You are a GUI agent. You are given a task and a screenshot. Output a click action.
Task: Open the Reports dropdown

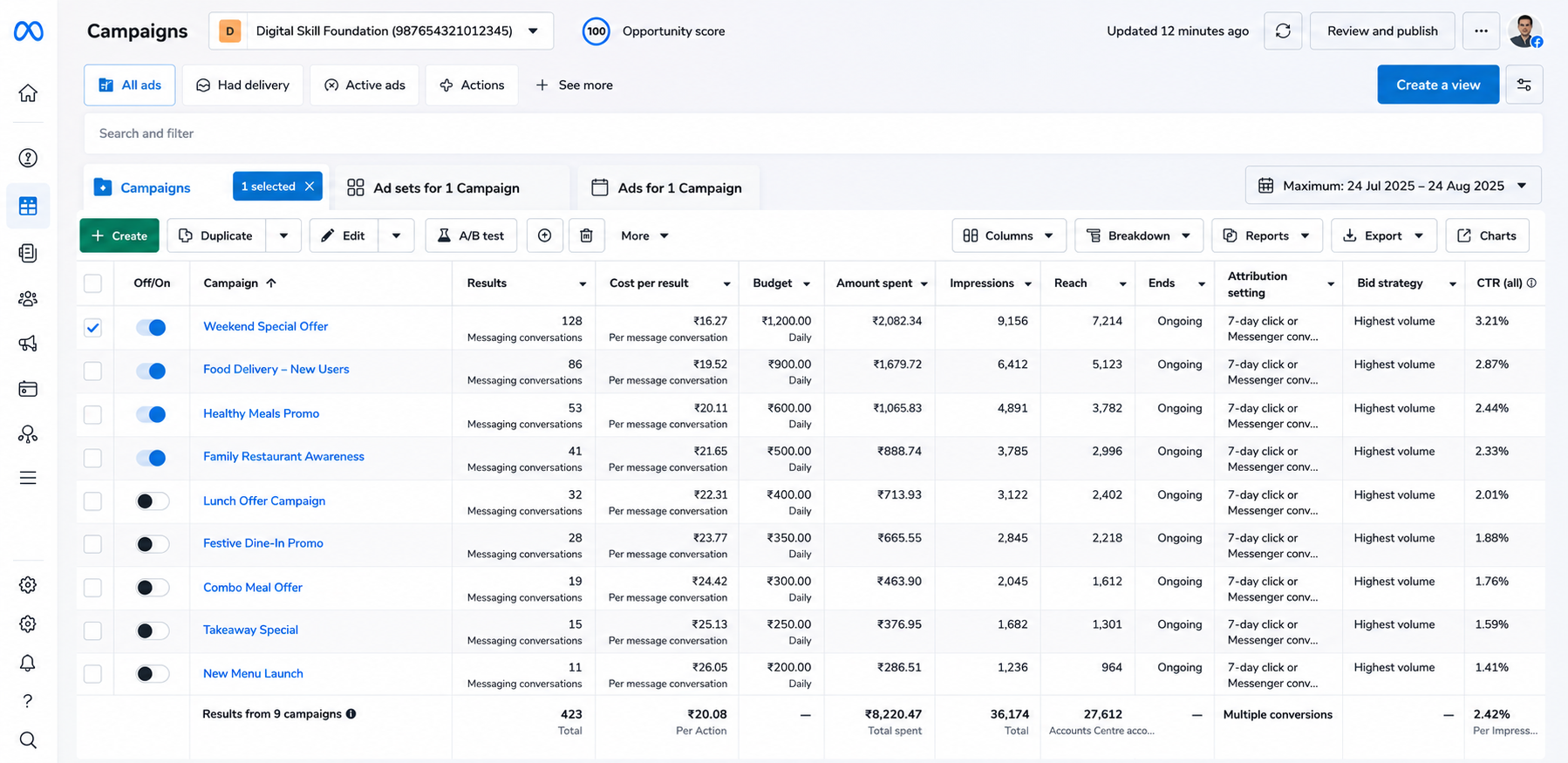click(1267, 235)
